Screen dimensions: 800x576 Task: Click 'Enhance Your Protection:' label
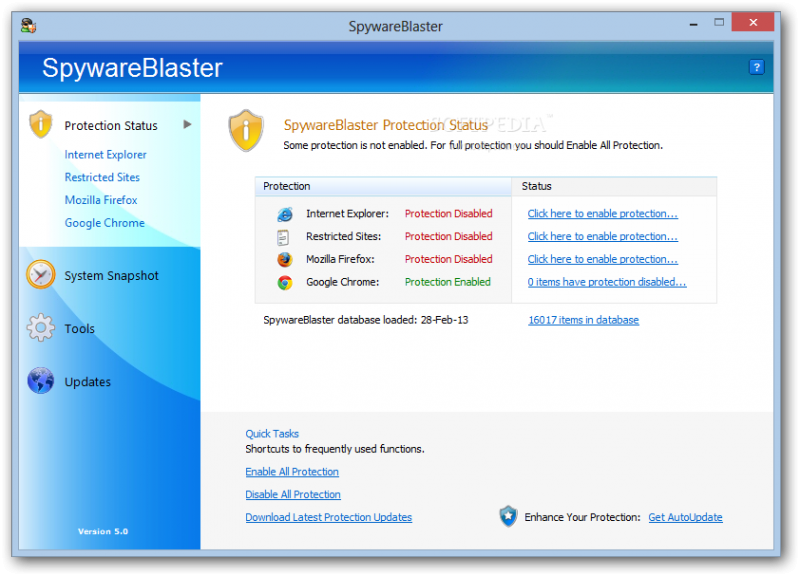(582, 517)
